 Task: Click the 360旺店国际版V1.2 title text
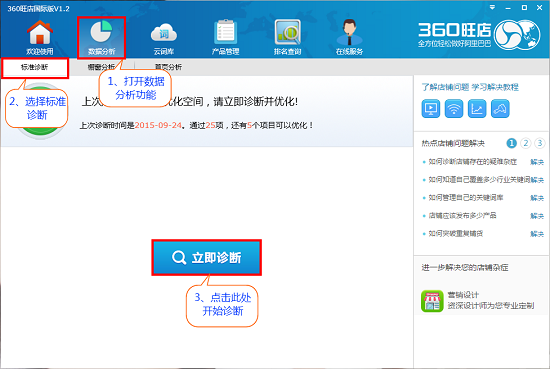pyautogui.click(x=39, y=9)
